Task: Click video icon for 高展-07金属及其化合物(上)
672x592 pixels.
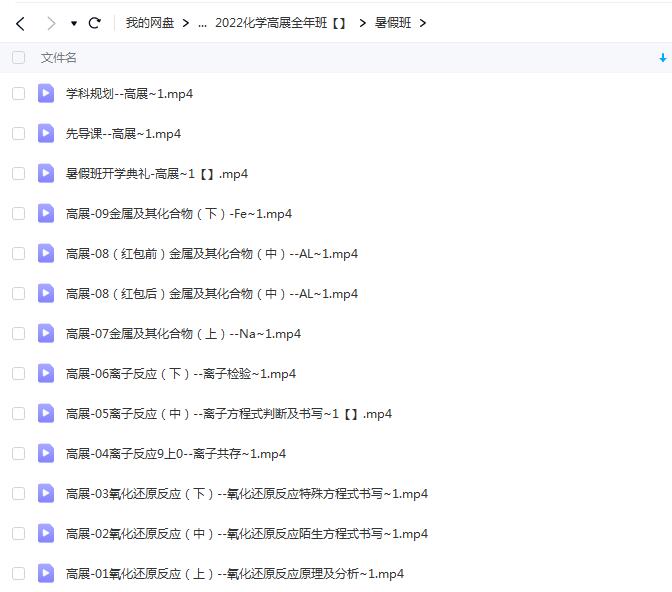Action: 46,333
